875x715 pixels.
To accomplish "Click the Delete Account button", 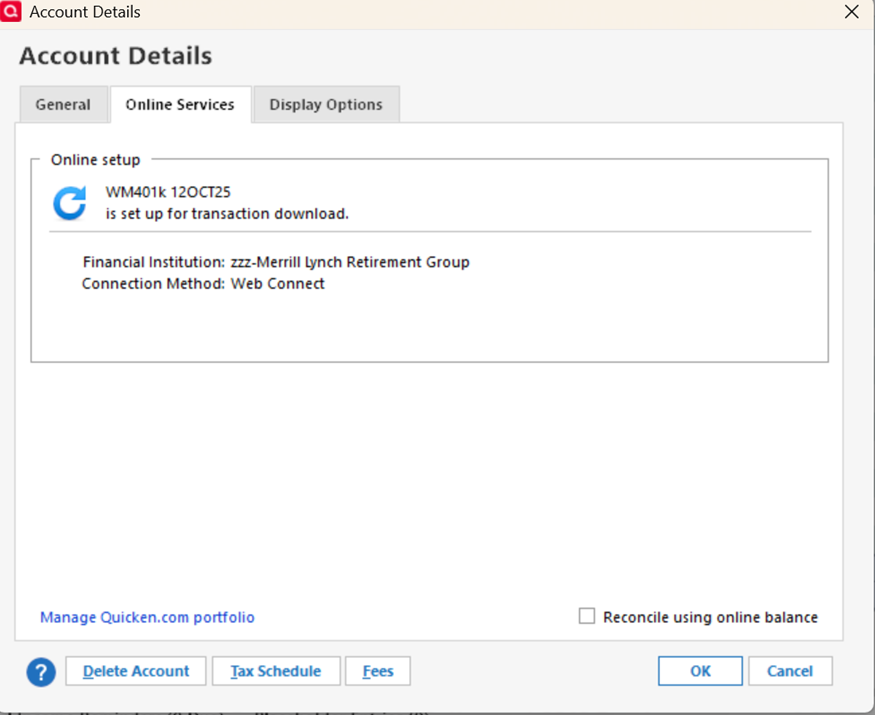I will tap(136, 671).
